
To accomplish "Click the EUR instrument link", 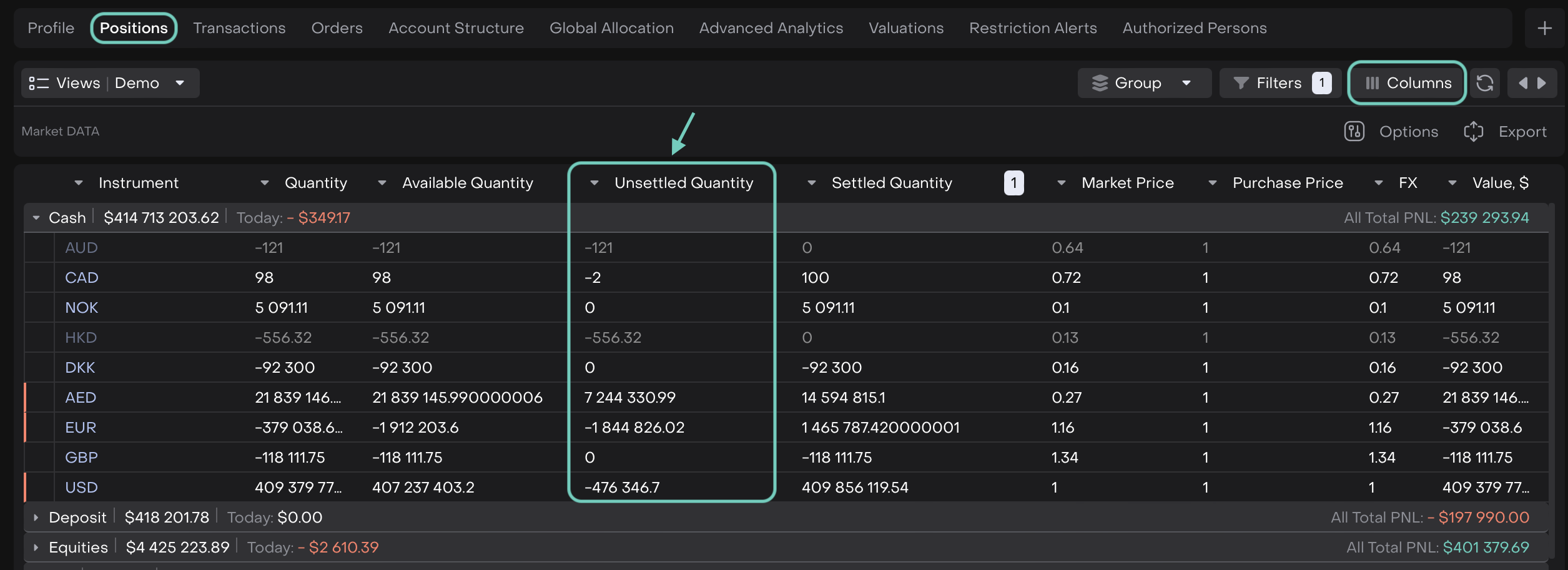I will click(x=81, y=428).
